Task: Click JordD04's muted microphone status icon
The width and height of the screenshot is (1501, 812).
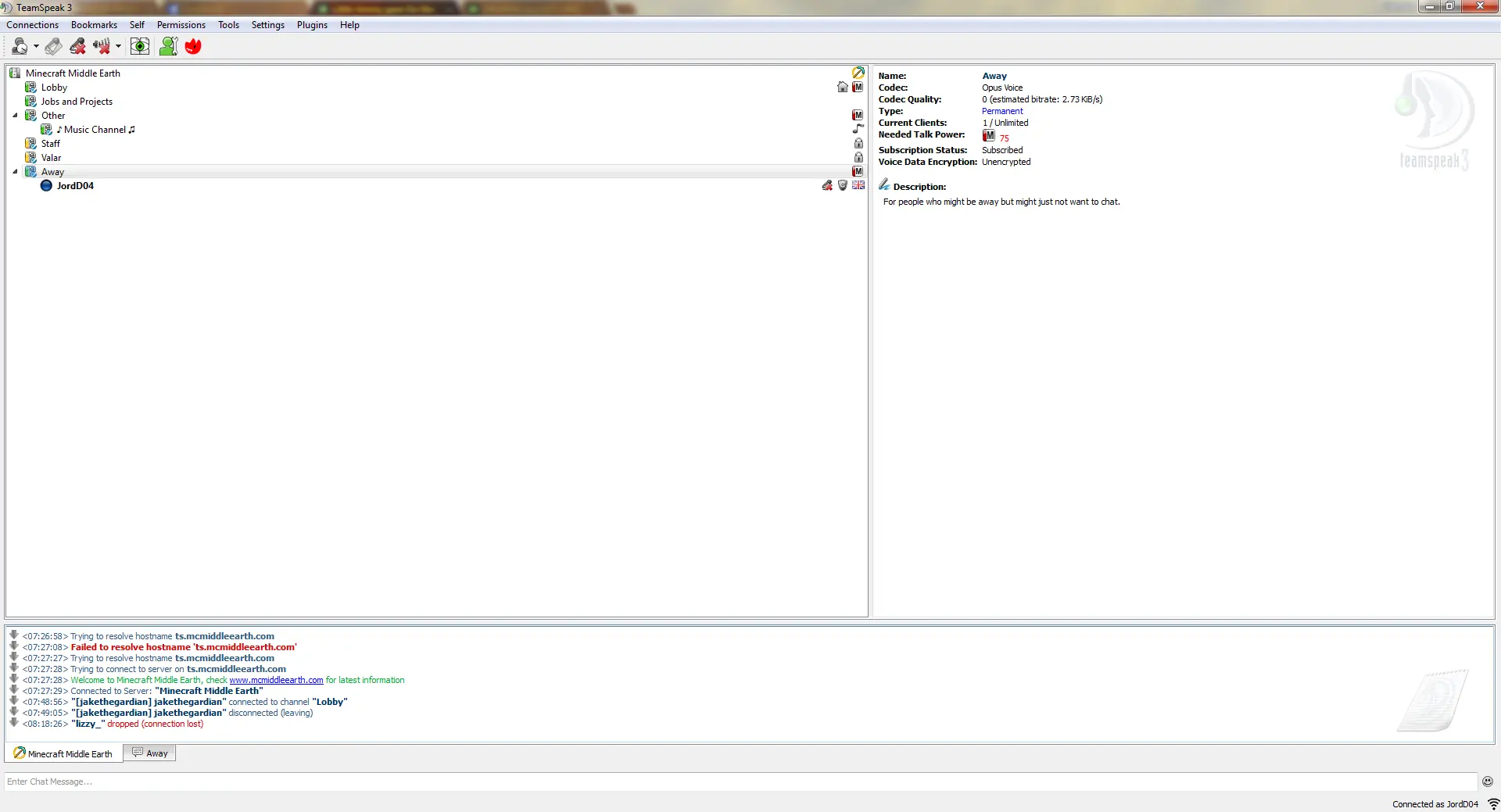Action: [x=827, y=186]
